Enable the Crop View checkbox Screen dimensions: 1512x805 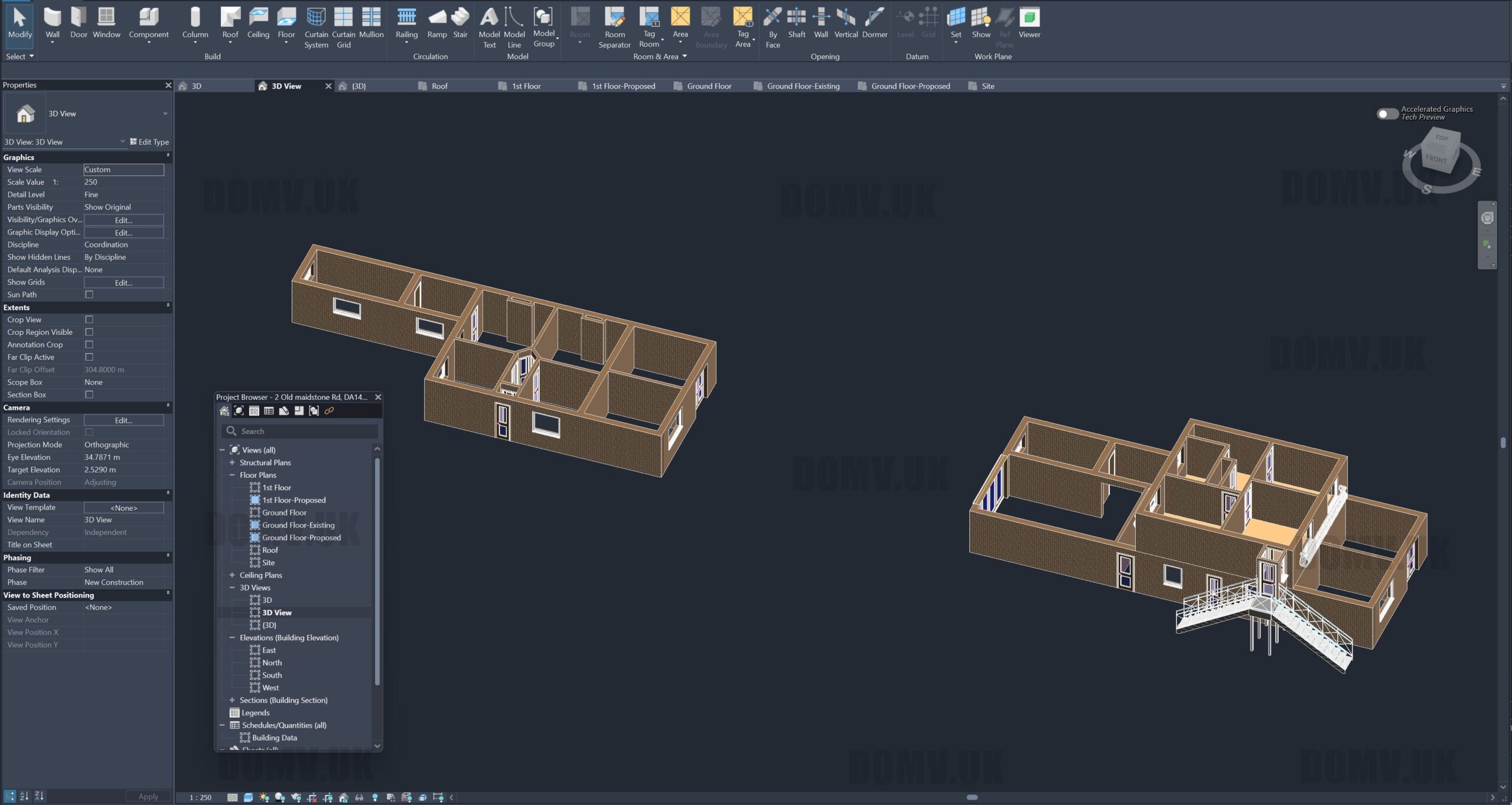pyautogui.click(x=89, y=320)
